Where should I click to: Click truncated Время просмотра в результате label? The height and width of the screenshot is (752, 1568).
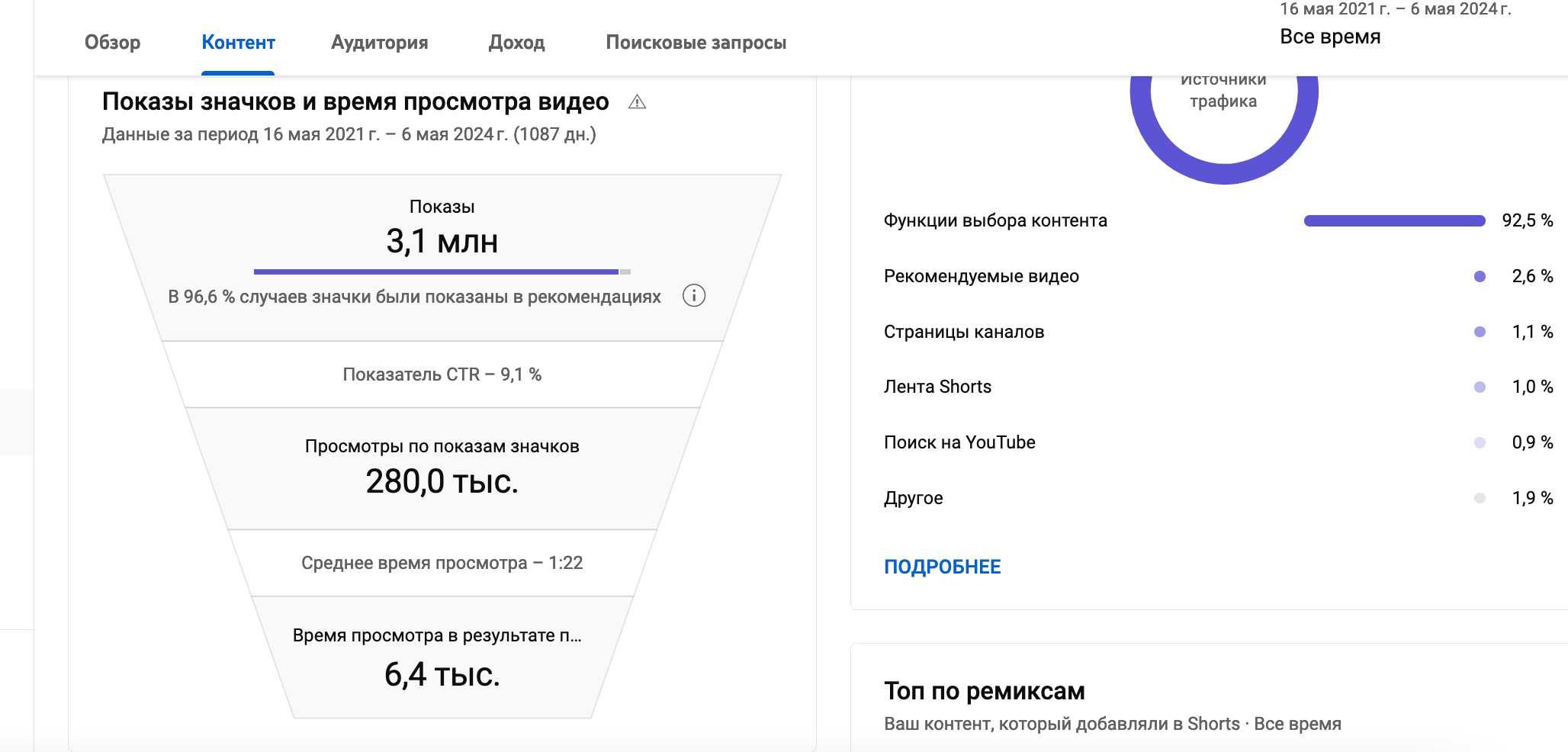[x=437, y=635]
